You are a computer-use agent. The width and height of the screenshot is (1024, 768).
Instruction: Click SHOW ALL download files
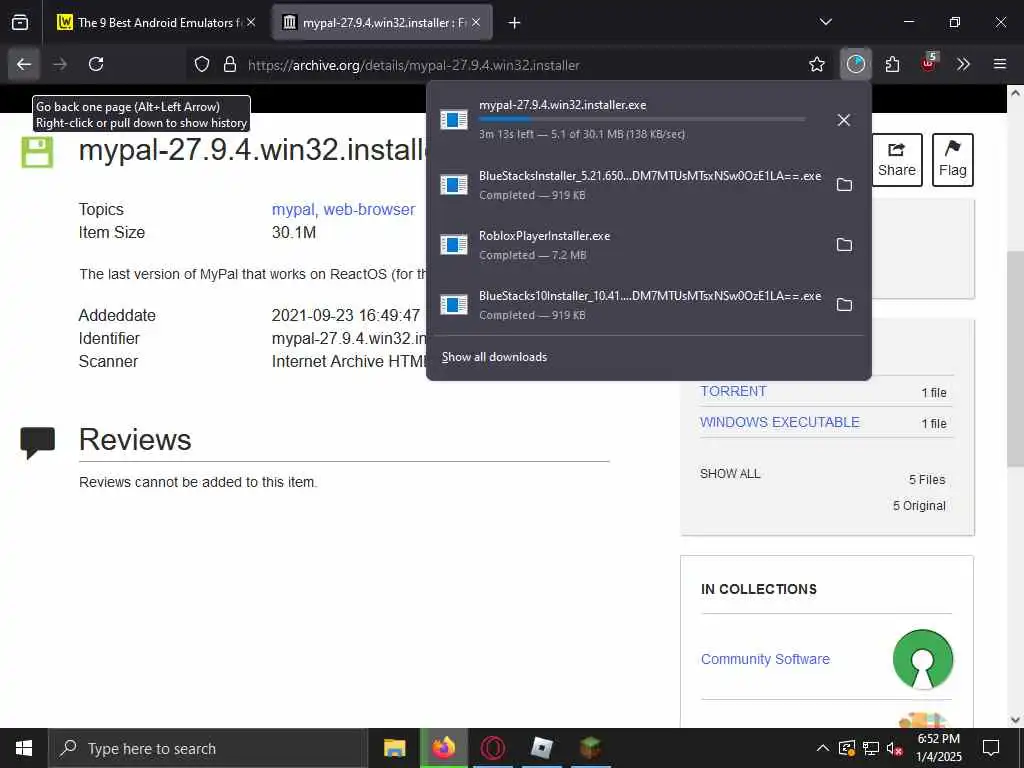pyautogui.click(x=730, y=473)
